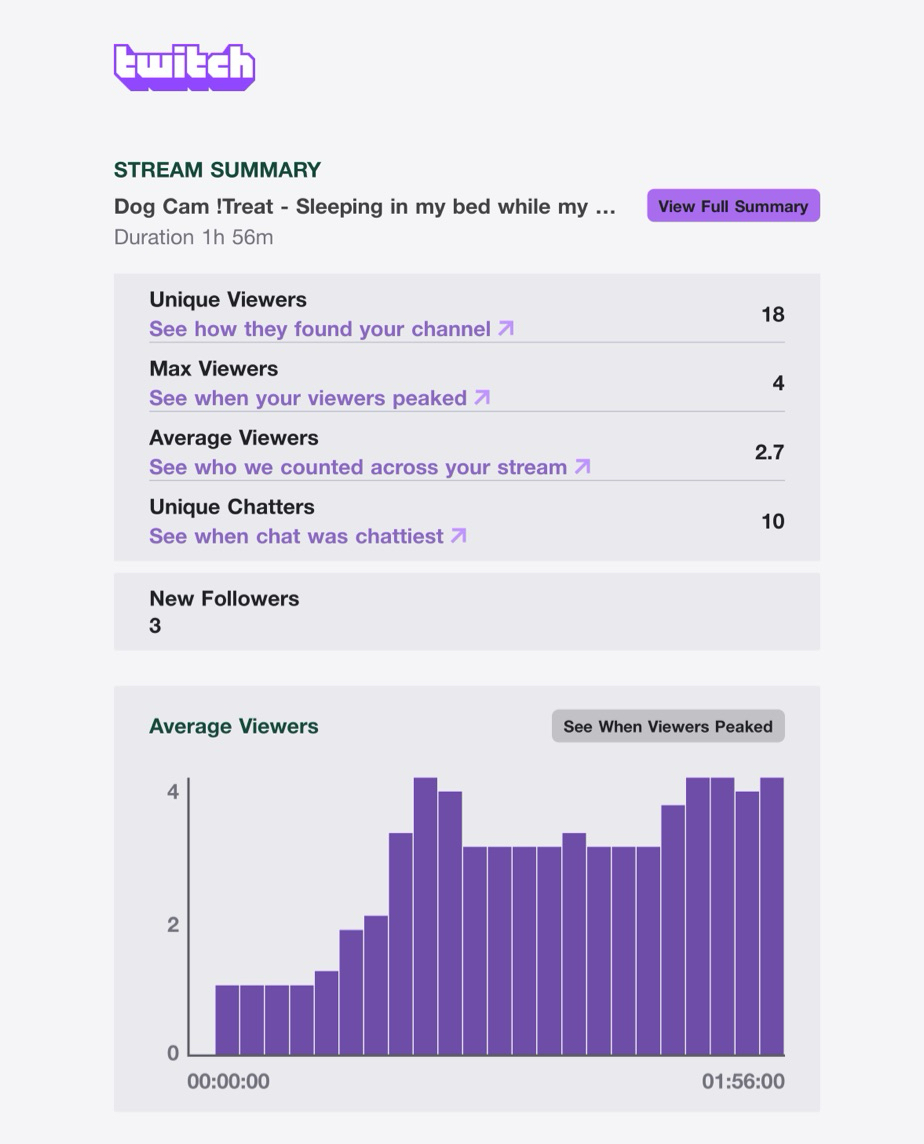Open the View Full Summary button
Image resolution: width=924 pixels, height=1144 pixels.
click(733, 206)
